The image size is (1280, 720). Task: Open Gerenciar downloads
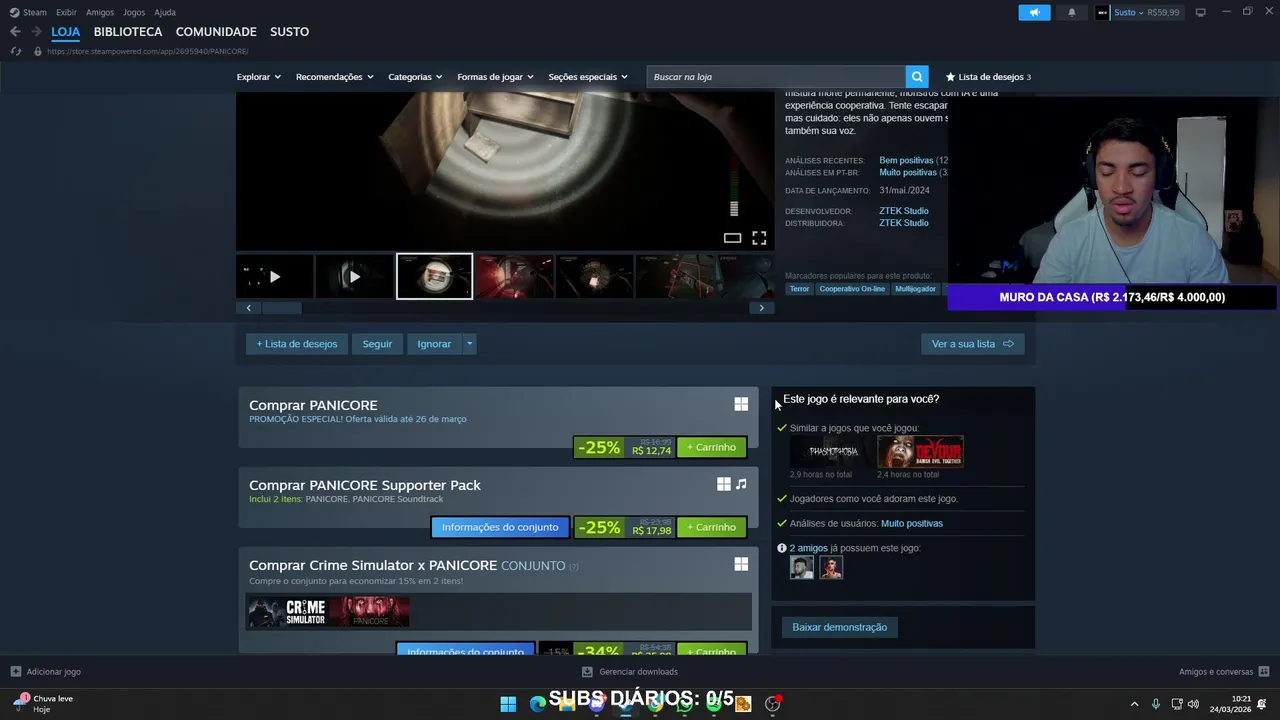point(630,672)
